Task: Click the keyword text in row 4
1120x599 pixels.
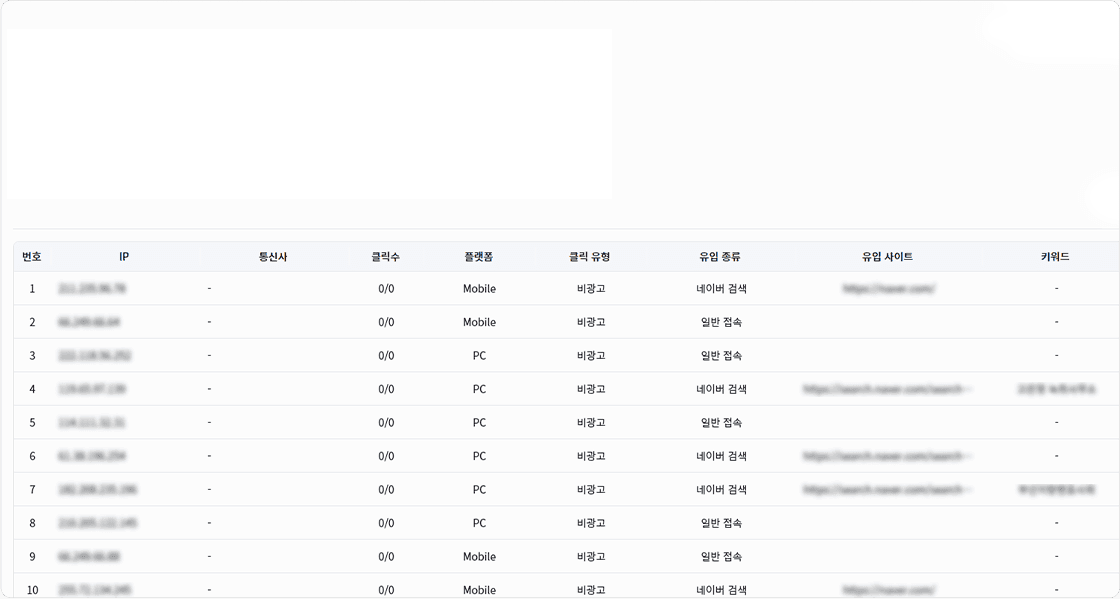Action: pos(1056,389)
